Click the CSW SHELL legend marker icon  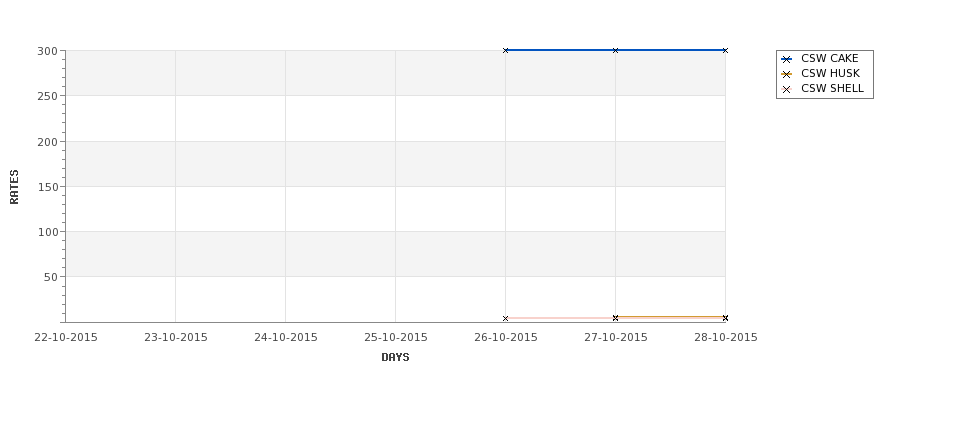786,90
